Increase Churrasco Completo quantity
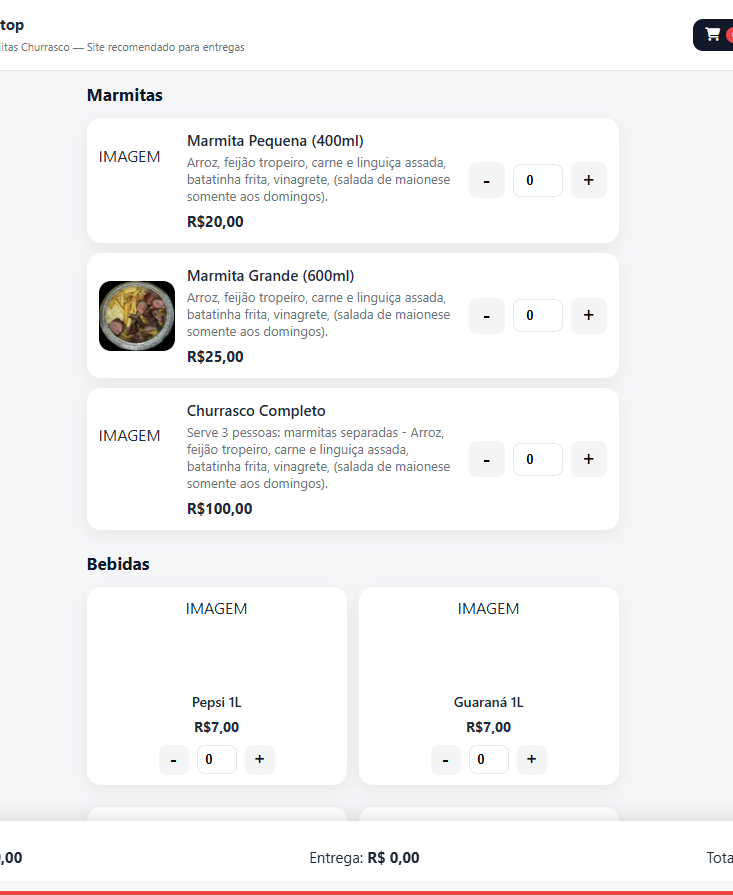The width and height of the screenshot is (733, 895). coord(588,459)
